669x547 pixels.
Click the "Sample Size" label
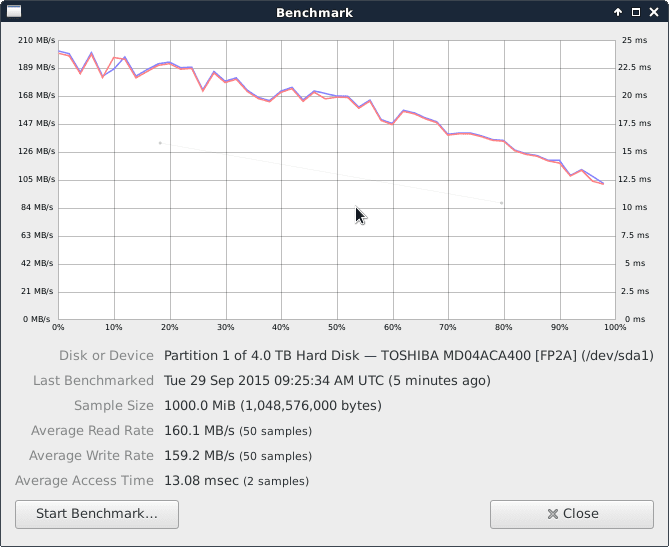(113, 405)
